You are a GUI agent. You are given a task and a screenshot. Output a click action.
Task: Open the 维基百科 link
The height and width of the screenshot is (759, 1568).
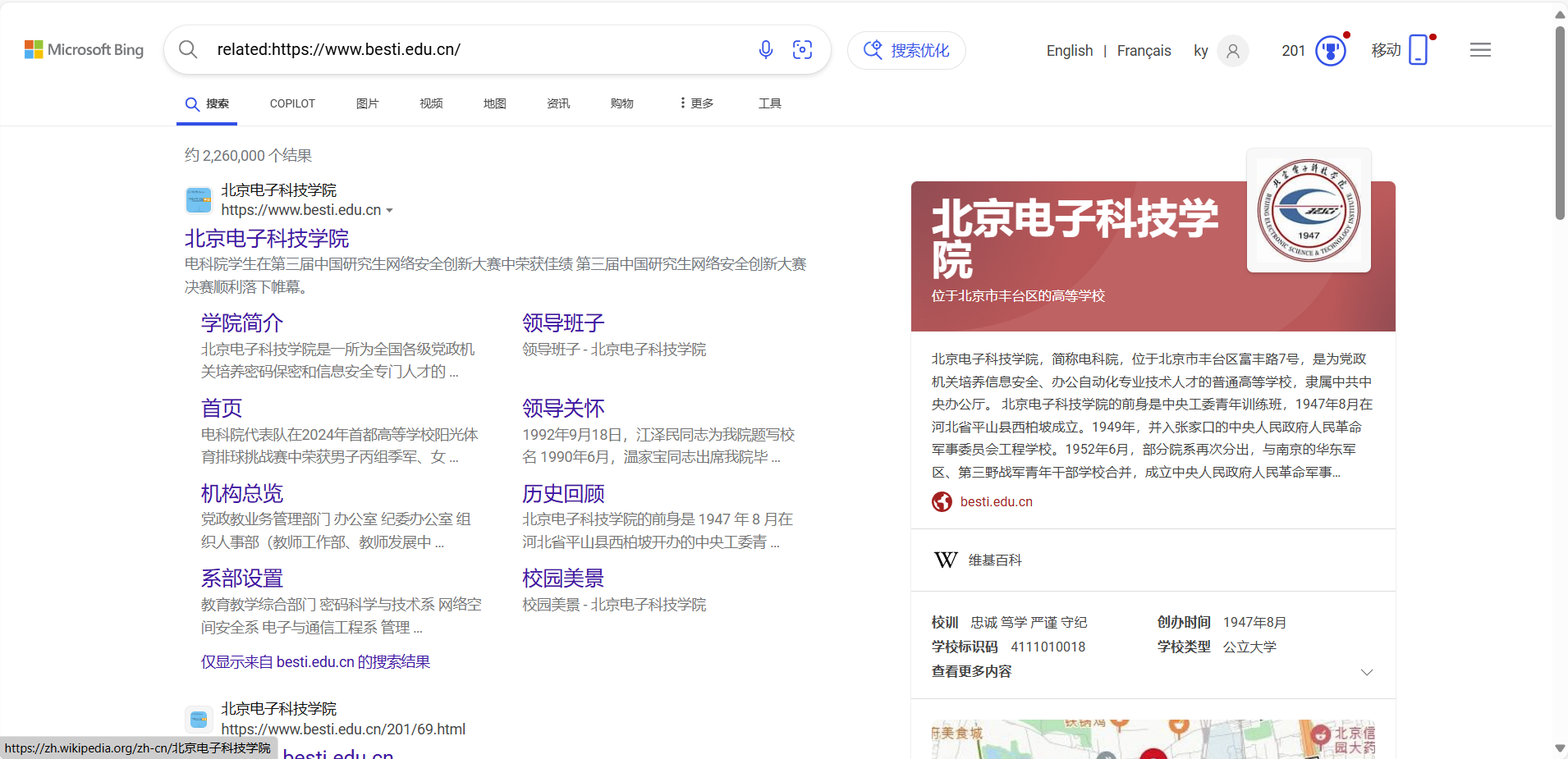(995, 560)
